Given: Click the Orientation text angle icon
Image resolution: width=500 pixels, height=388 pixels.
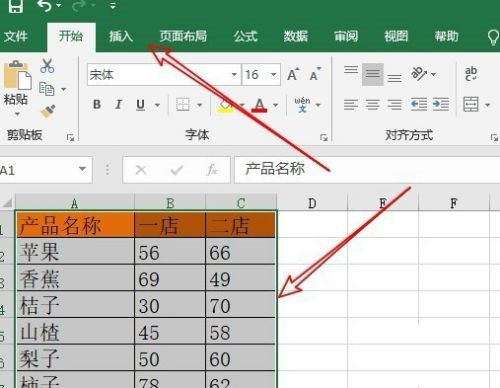Looking at the screenshot, I should [x=419, y=74].
